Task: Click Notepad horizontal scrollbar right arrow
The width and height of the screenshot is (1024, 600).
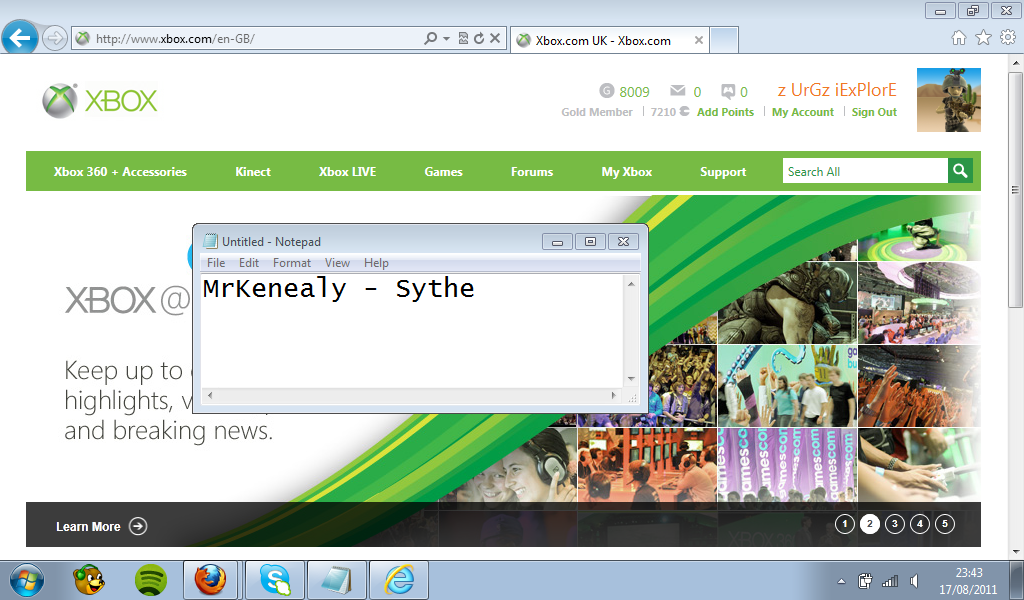Action: click(613, 395)
